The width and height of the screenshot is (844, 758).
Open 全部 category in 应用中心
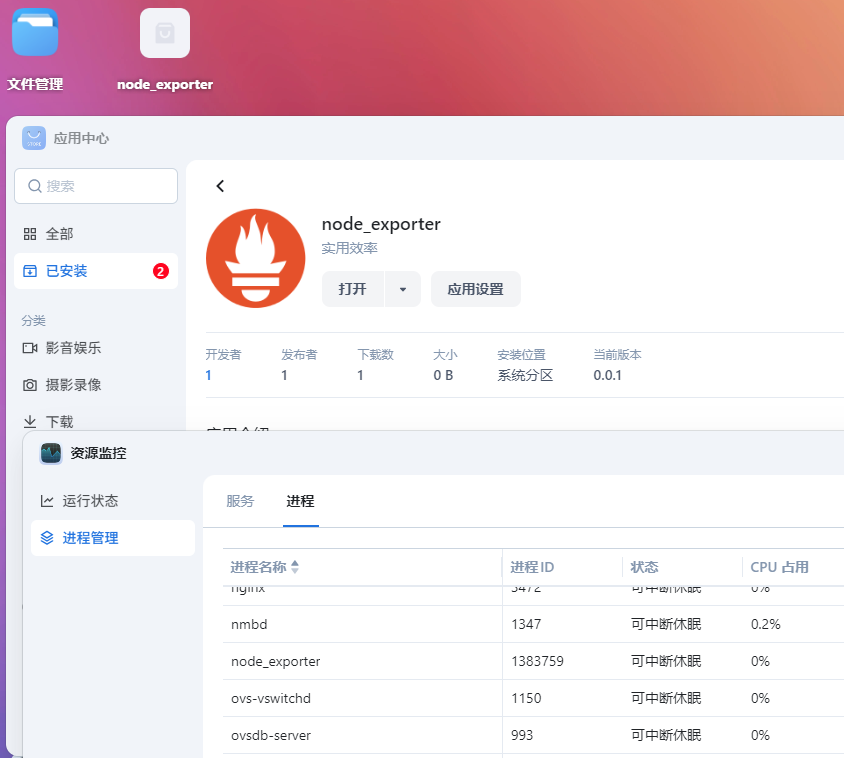(x=96, y=234)
